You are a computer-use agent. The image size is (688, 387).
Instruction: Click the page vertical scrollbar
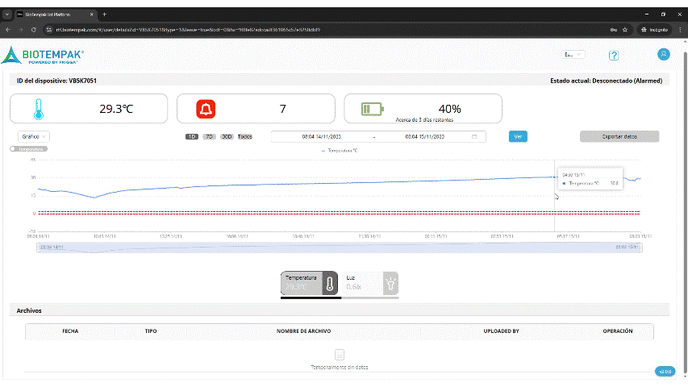click(x=685, y=211)
